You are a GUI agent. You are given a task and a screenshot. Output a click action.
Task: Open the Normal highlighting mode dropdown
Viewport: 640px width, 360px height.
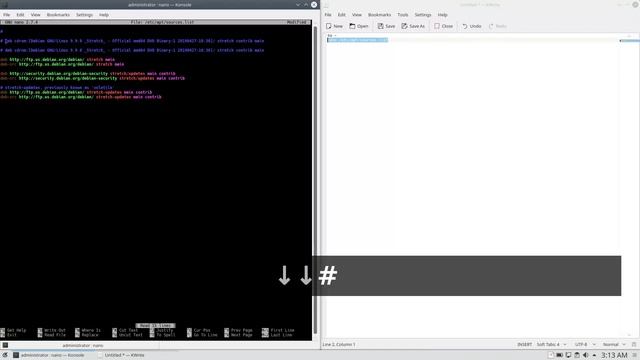point(614,344)
